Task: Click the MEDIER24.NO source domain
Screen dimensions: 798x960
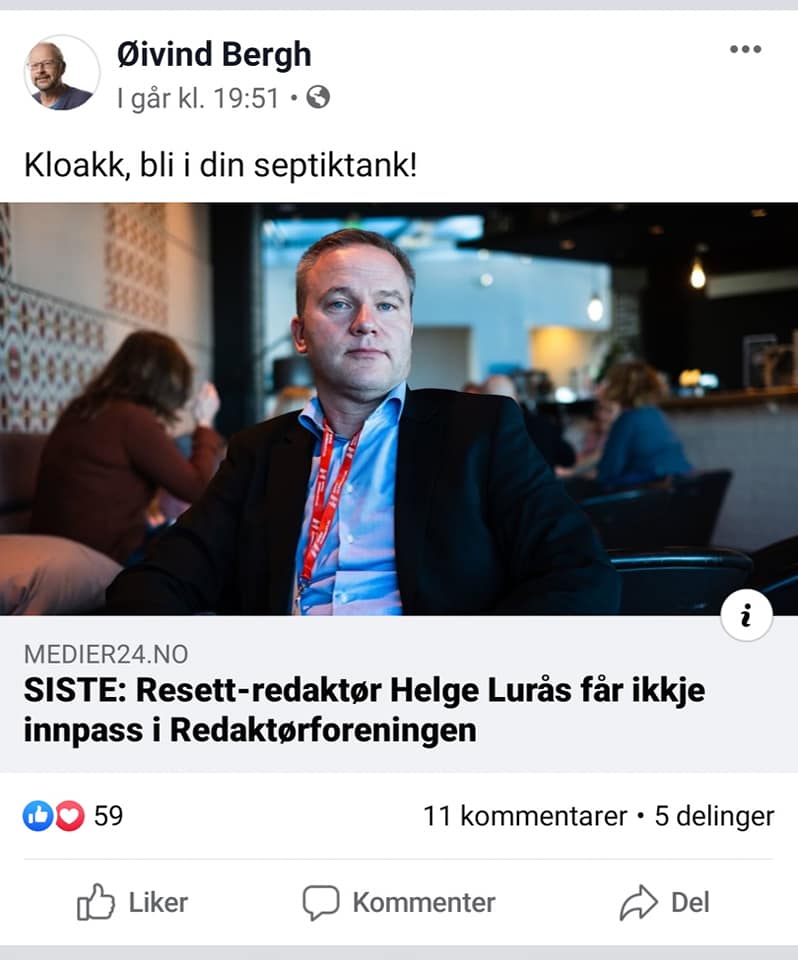Action: (106, 654)
